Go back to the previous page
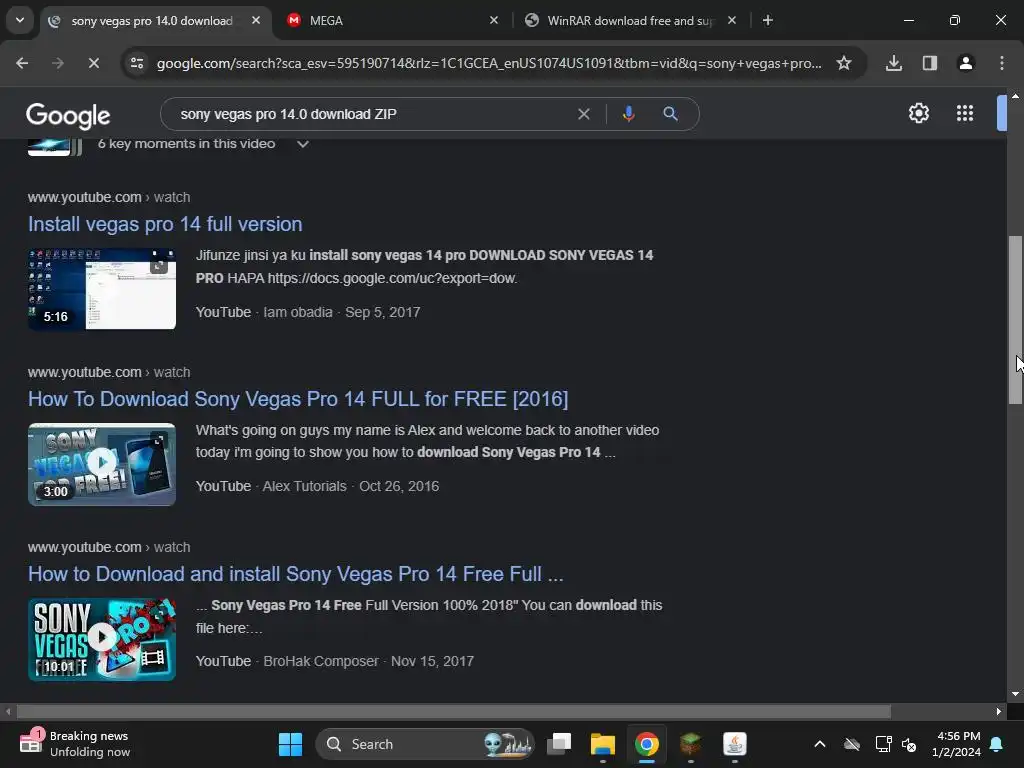This screenshot has width=1024, height=768. point(22,63)
